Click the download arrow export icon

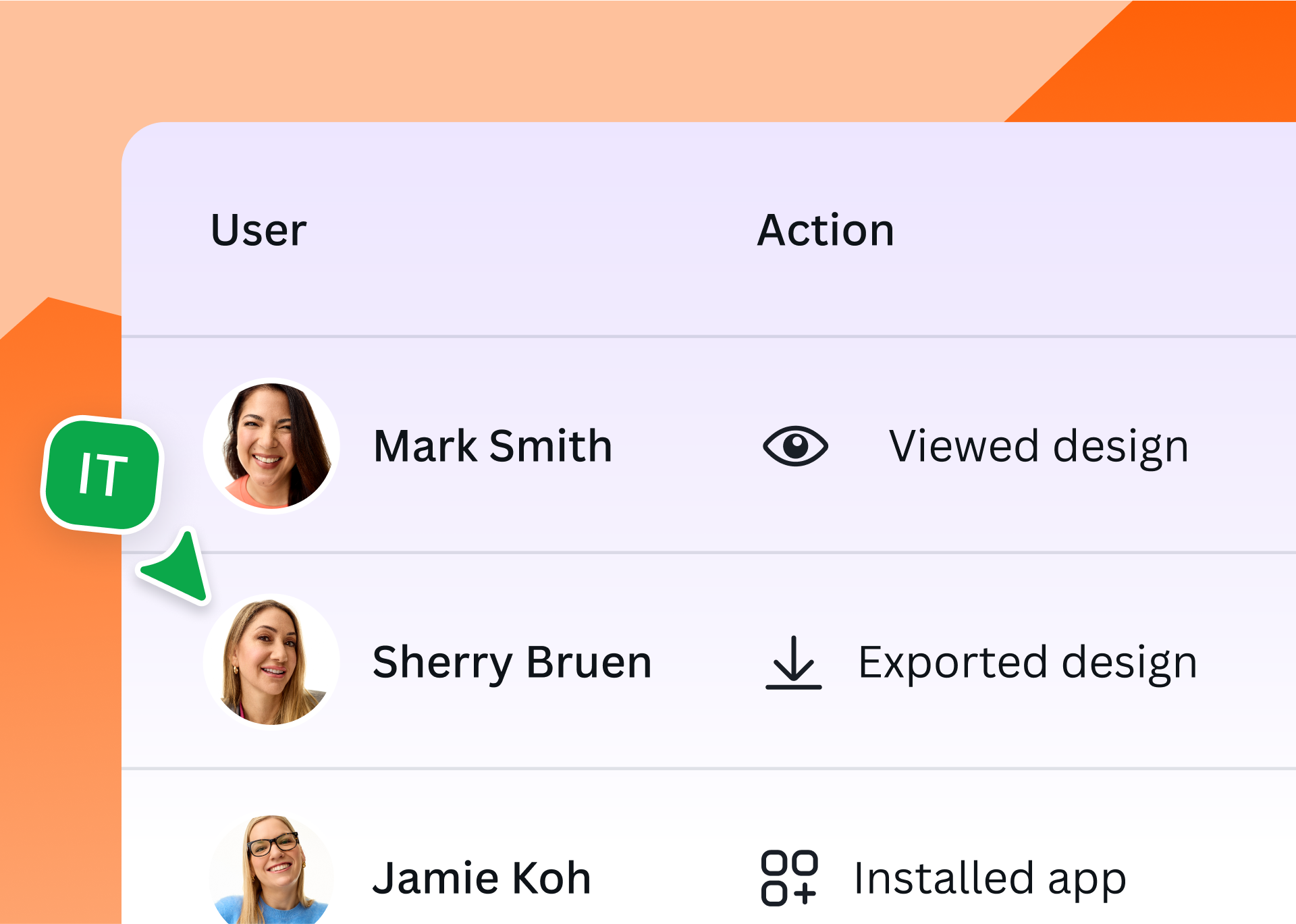[793, 662]
